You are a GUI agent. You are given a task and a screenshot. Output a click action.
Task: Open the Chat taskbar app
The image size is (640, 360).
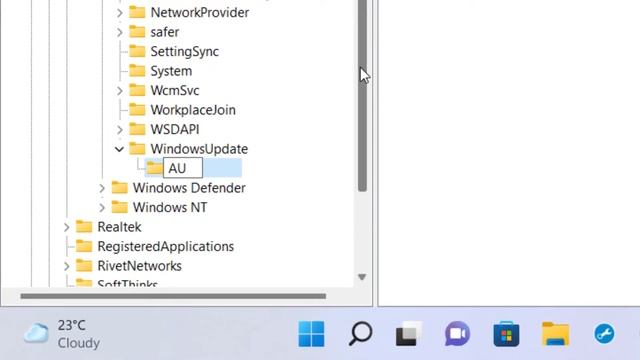coord(458,334)
